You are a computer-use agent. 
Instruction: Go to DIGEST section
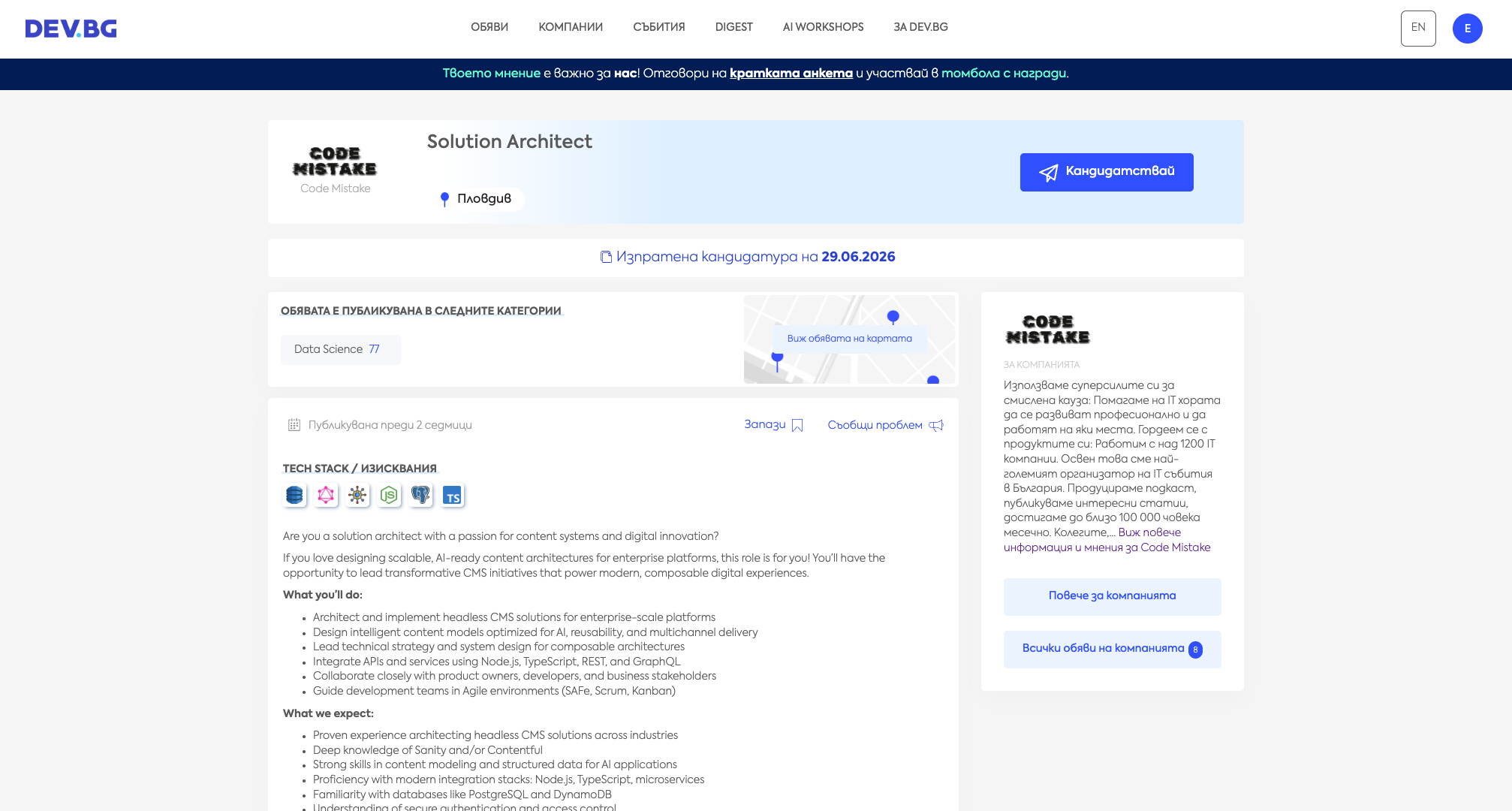[733, 27]
